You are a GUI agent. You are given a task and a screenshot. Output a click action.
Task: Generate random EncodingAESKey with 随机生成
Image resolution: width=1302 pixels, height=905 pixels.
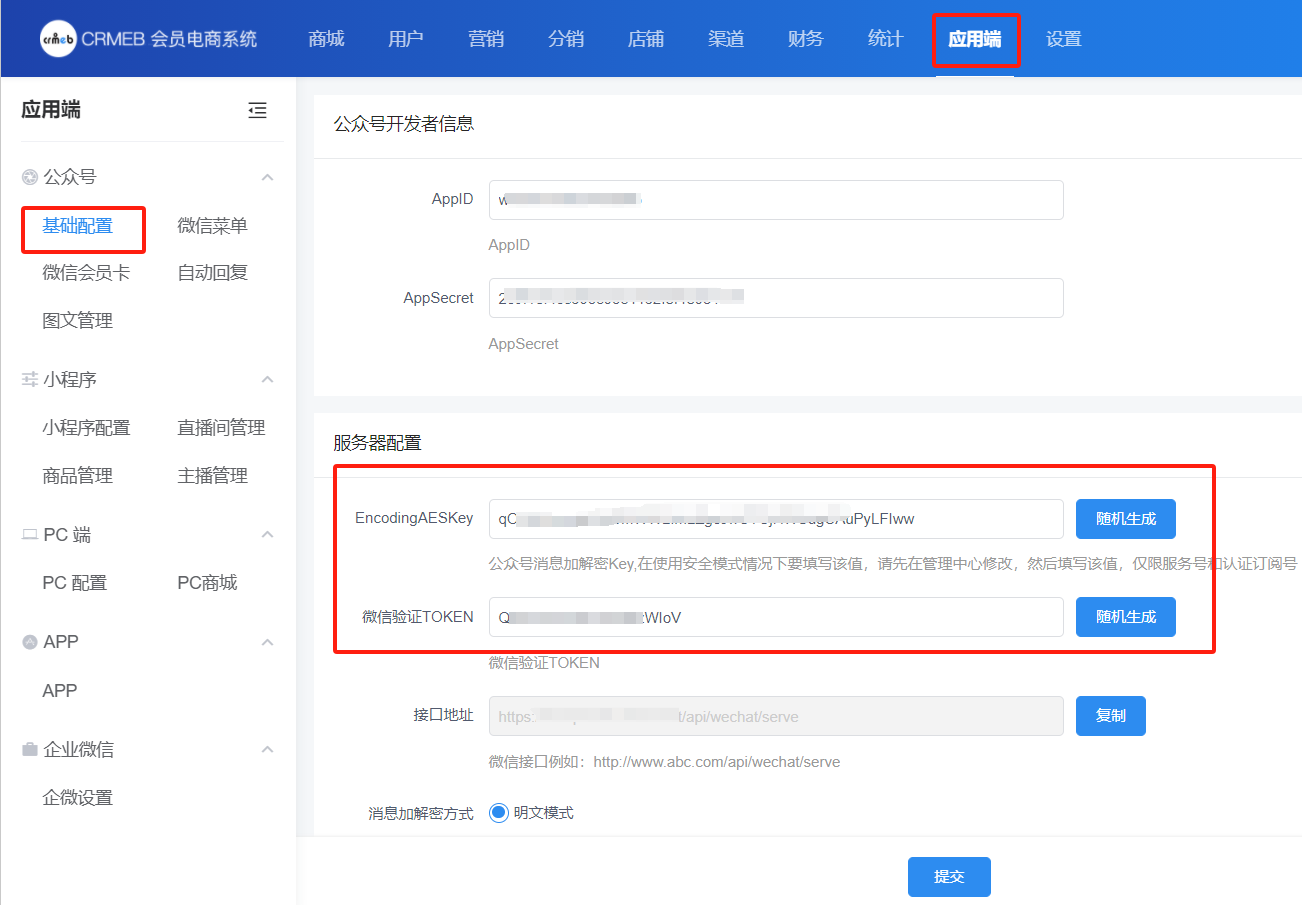coord(1125,519)
